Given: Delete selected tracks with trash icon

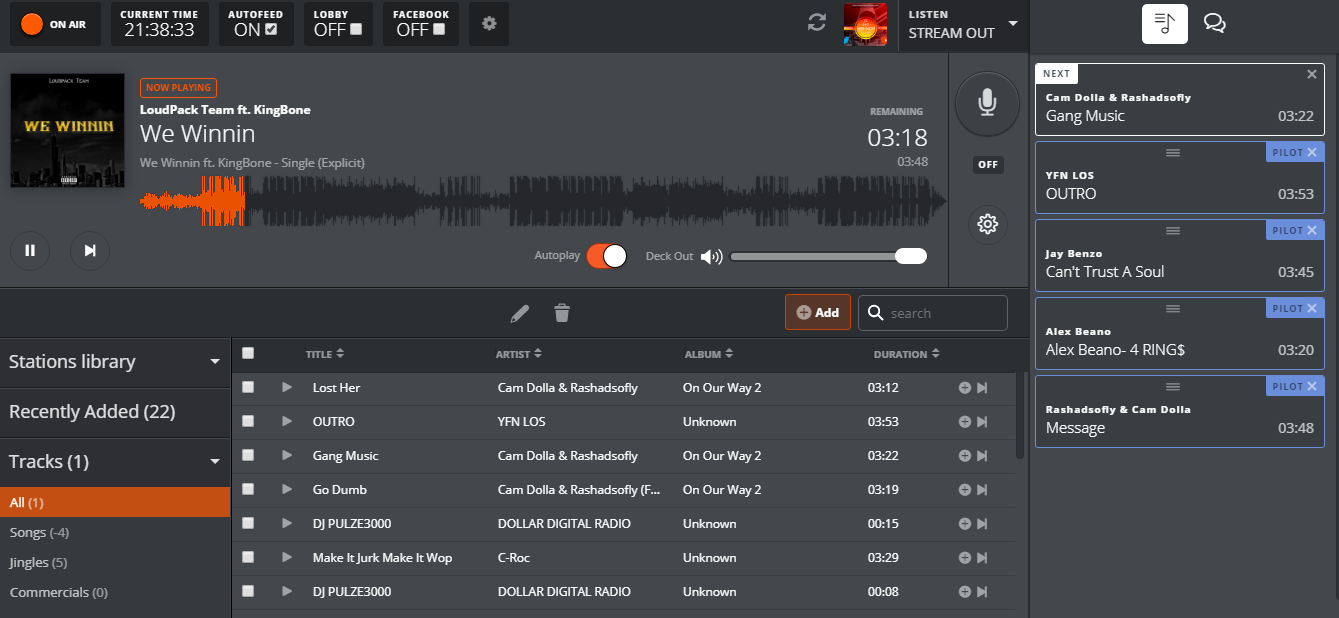Looking at the screenshot, I should tap(562, 314).
